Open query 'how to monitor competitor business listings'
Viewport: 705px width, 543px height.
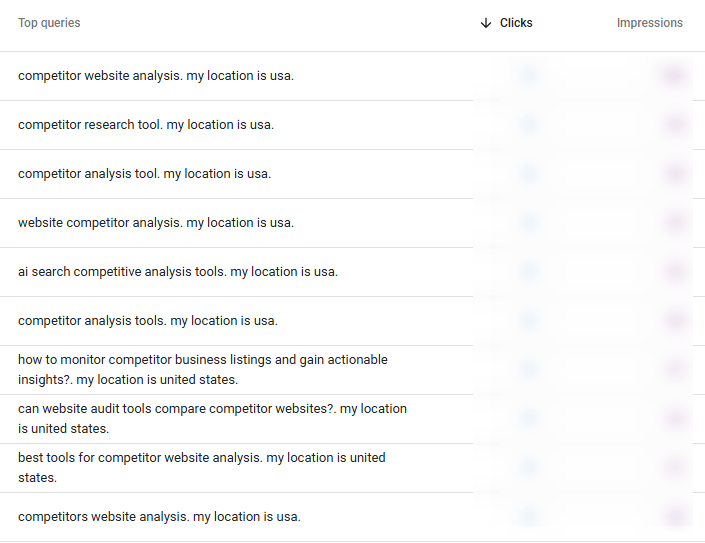(203, 369)
